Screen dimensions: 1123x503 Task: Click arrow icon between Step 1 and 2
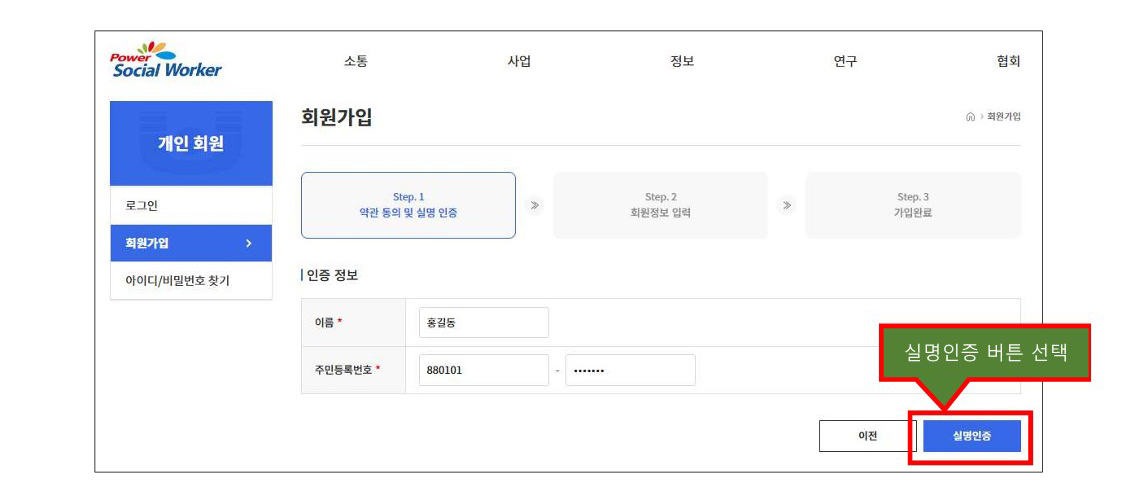click(x=534, y=206)
